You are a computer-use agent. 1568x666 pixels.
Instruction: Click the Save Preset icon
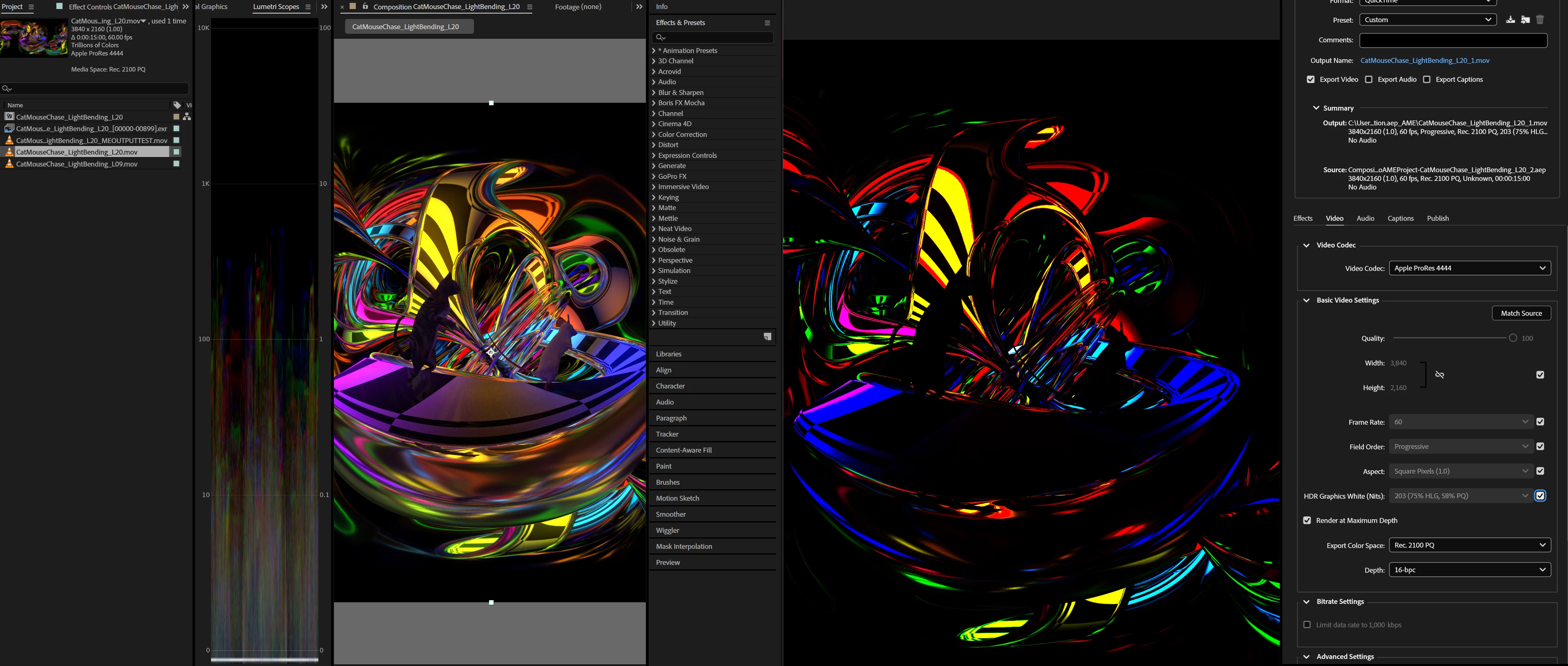click(1510, 19)
